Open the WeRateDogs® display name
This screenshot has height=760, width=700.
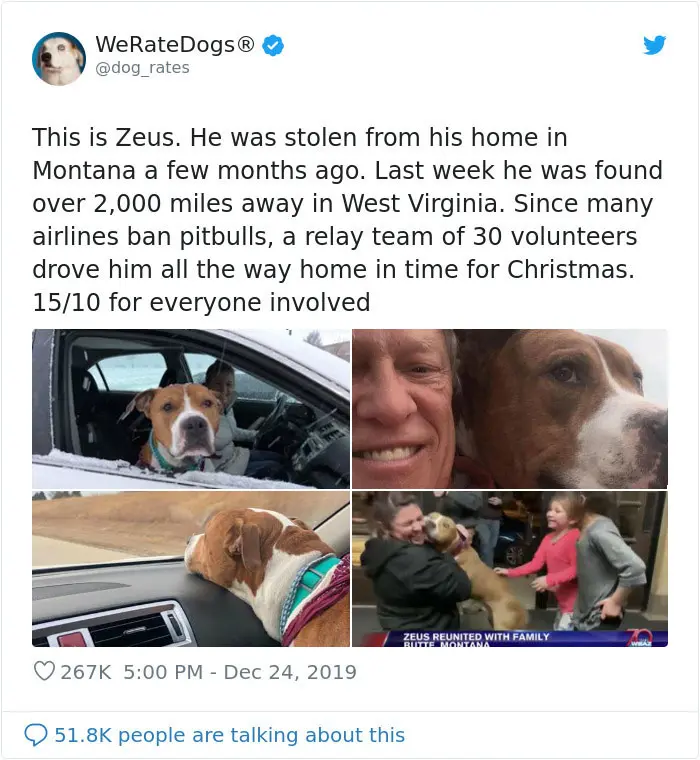[175, 45]
